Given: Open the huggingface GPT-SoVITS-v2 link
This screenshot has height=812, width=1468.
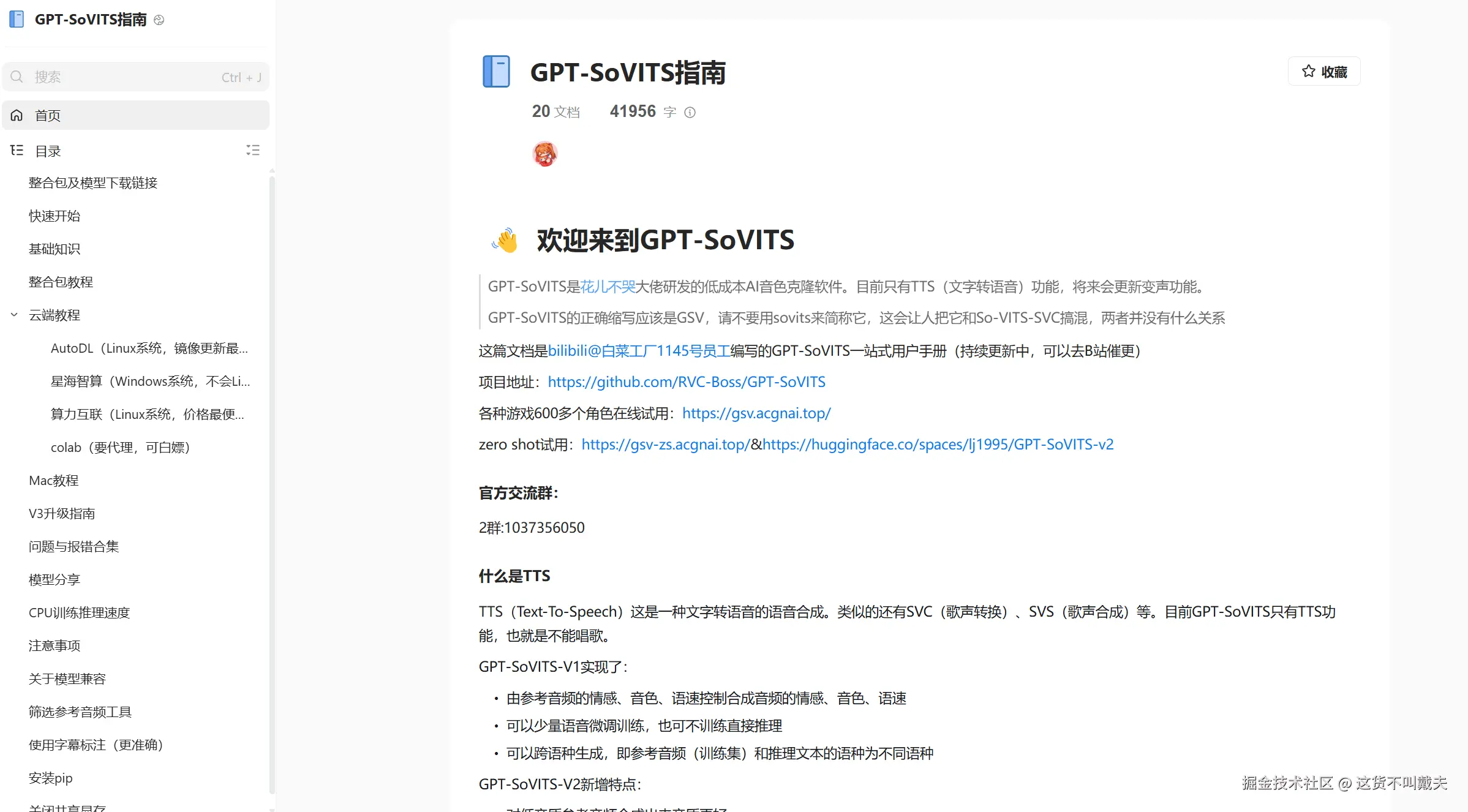Looking at the screenshot, I should click(x=938, y=445).
